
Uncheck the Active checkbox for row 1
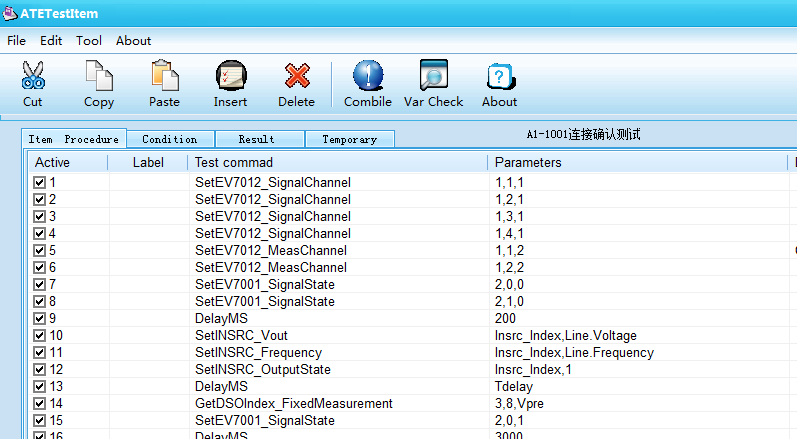point(40,183)
